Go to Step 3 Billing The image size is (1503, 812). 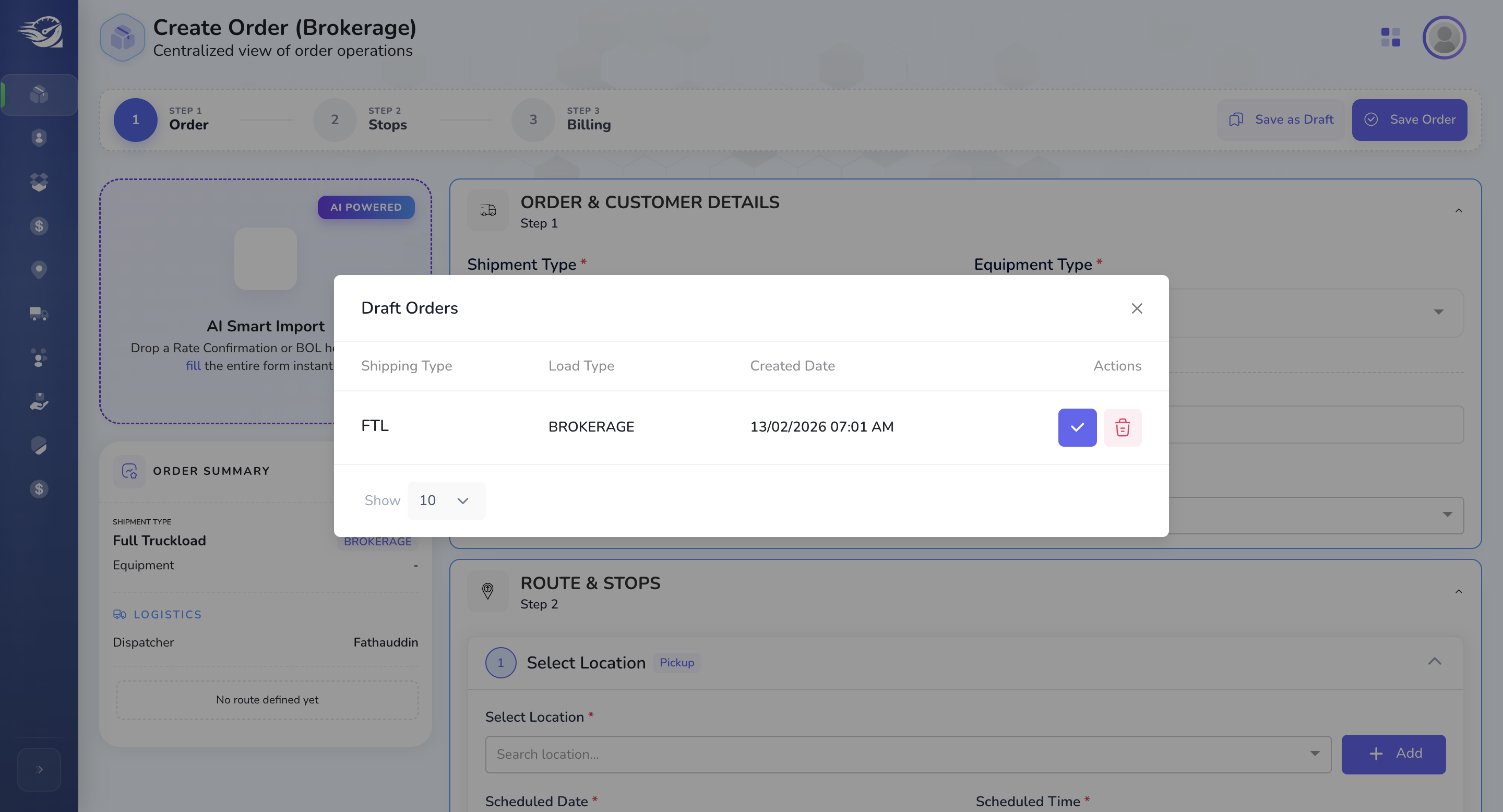[562, 120]
